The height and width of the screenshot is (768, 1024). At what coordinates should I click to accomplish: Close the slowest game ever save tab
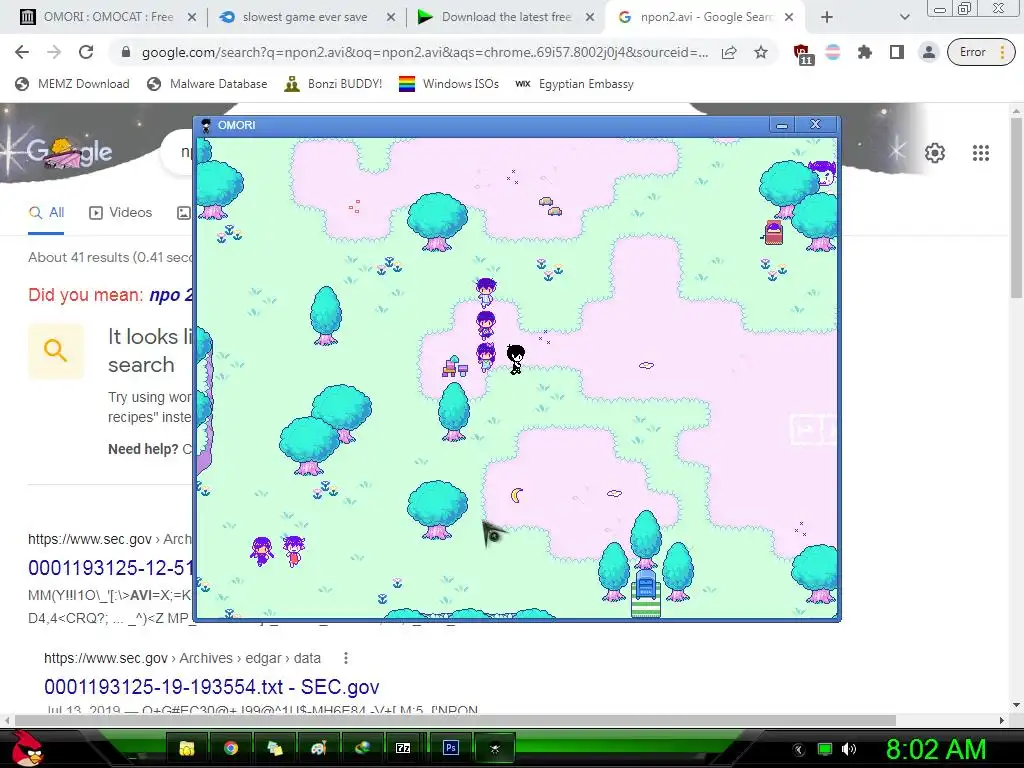coord(391,17)
